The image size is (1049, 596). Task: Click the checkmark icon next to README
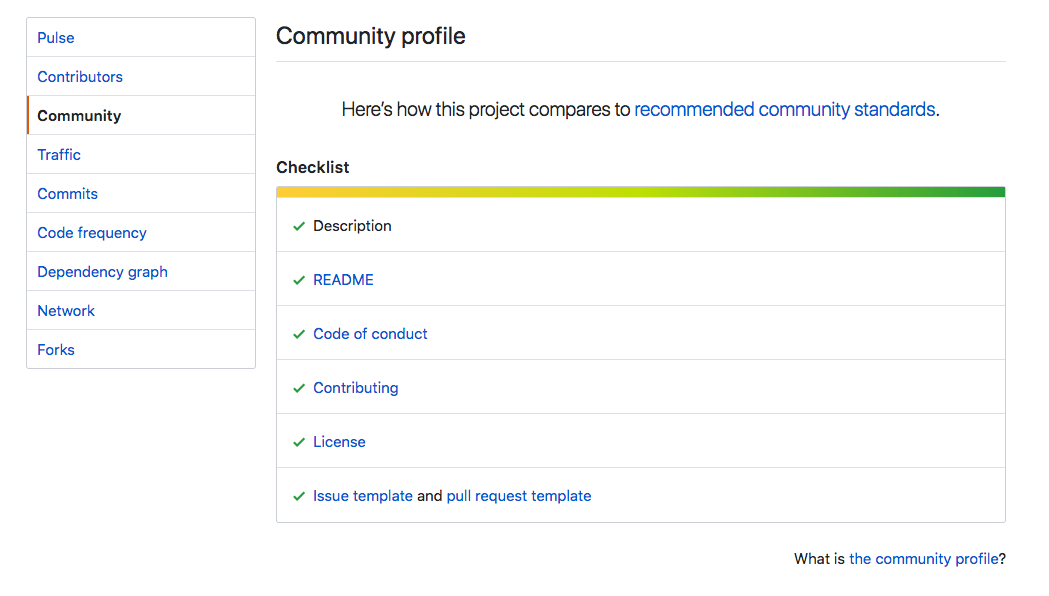298,281
